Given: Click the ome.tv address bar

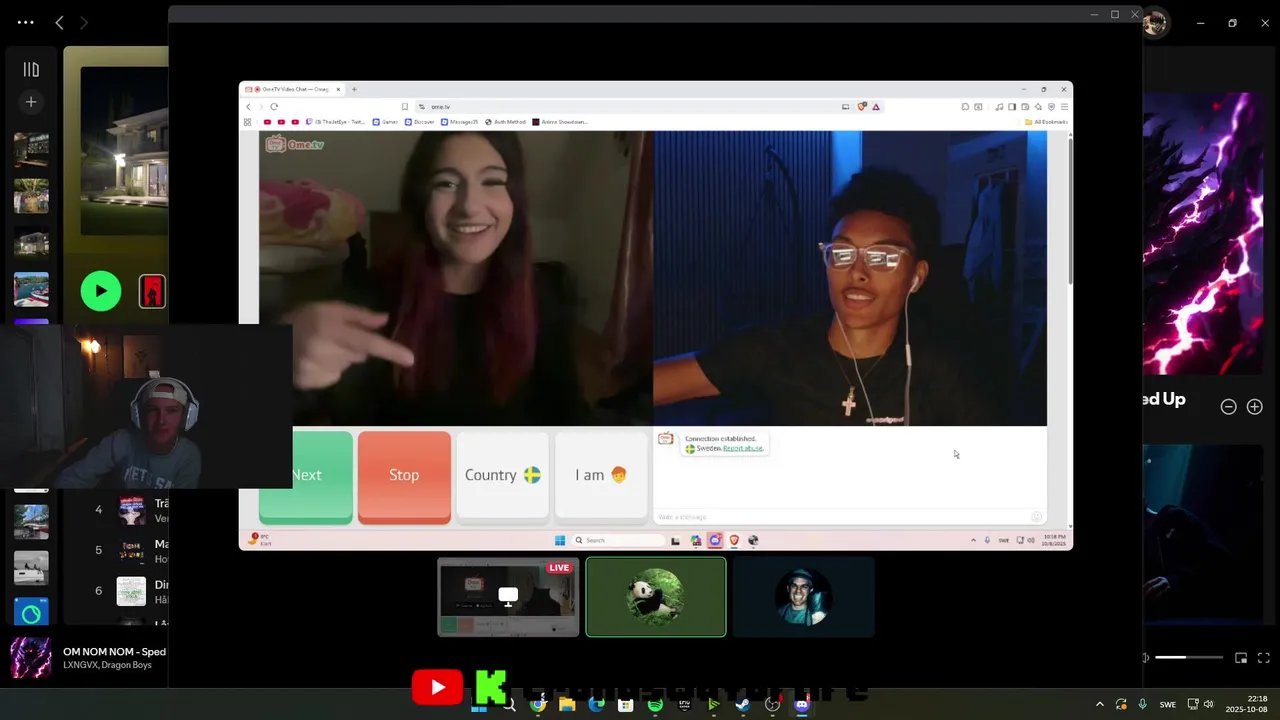Looking at the screenshot, I should pos(630,107).
